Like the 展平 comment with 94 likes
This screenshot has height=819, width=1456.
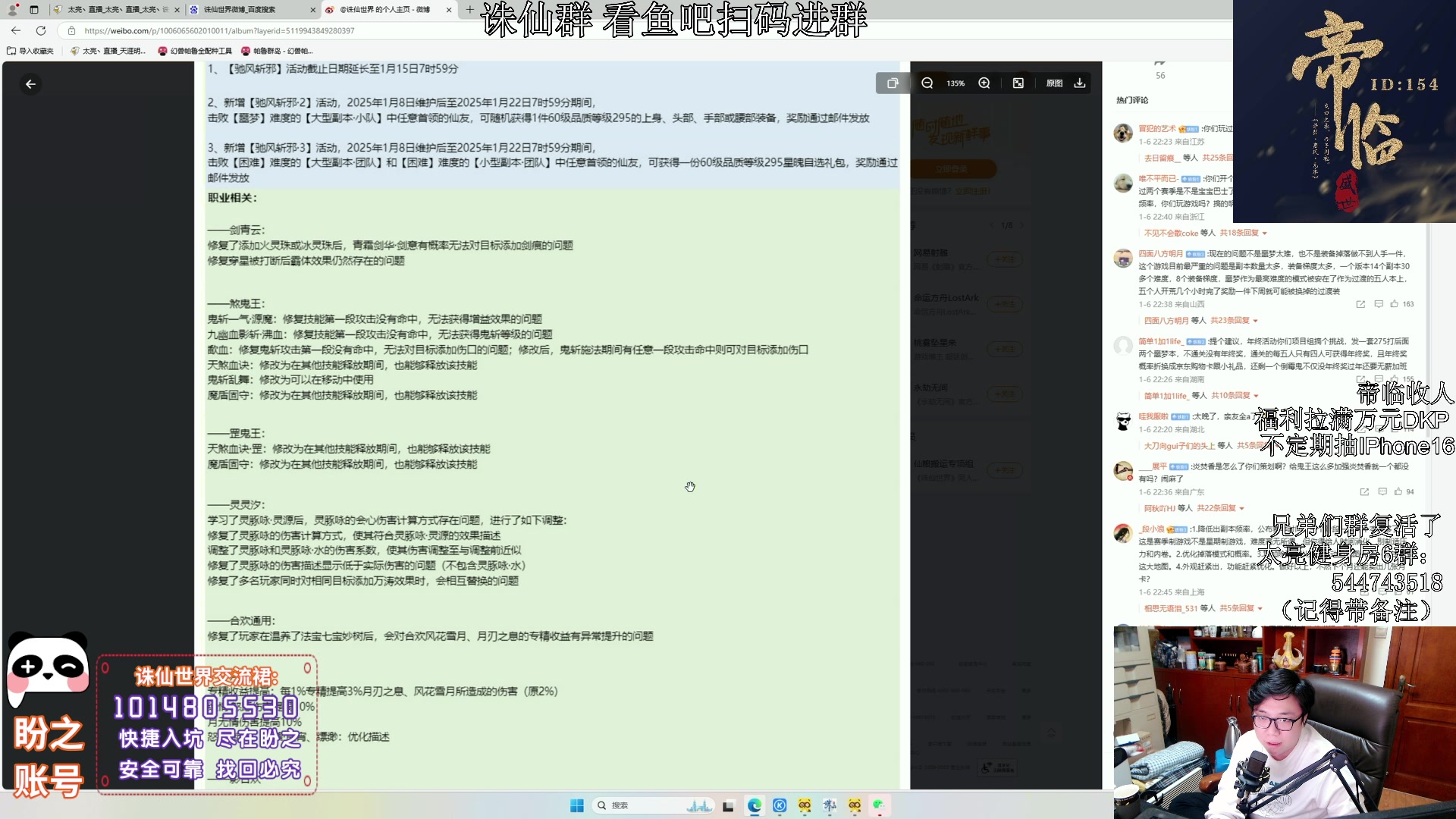[x=1404, y=491]
